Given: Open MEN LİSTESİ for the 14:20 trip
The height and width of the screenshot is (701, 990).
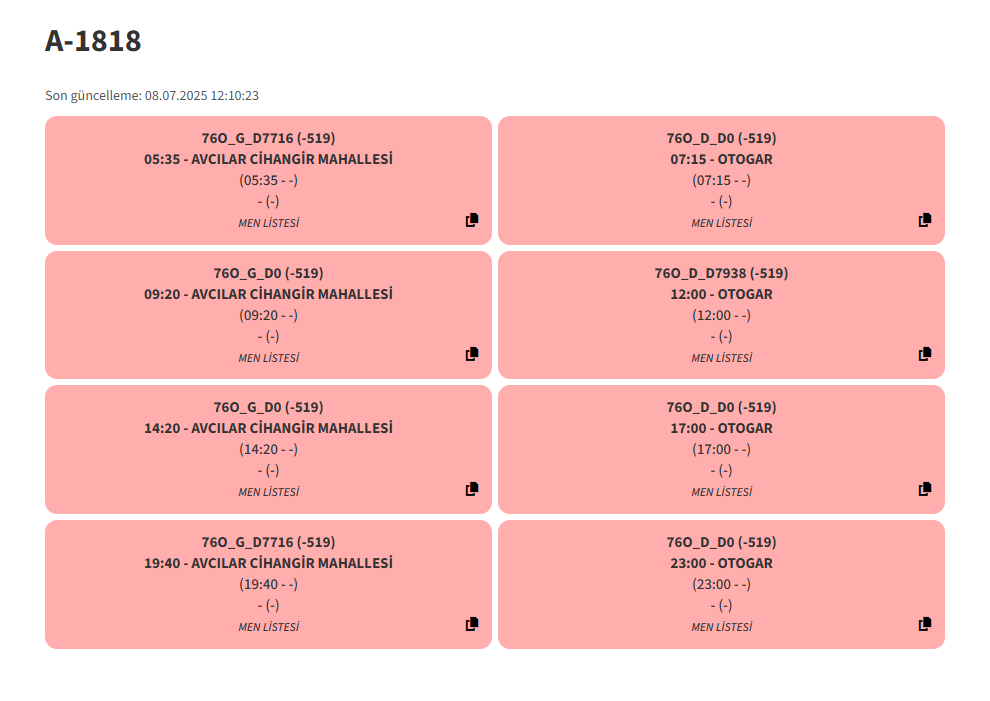Looking at the screenshot, I should pyautogui.click(x=268, y=492).
